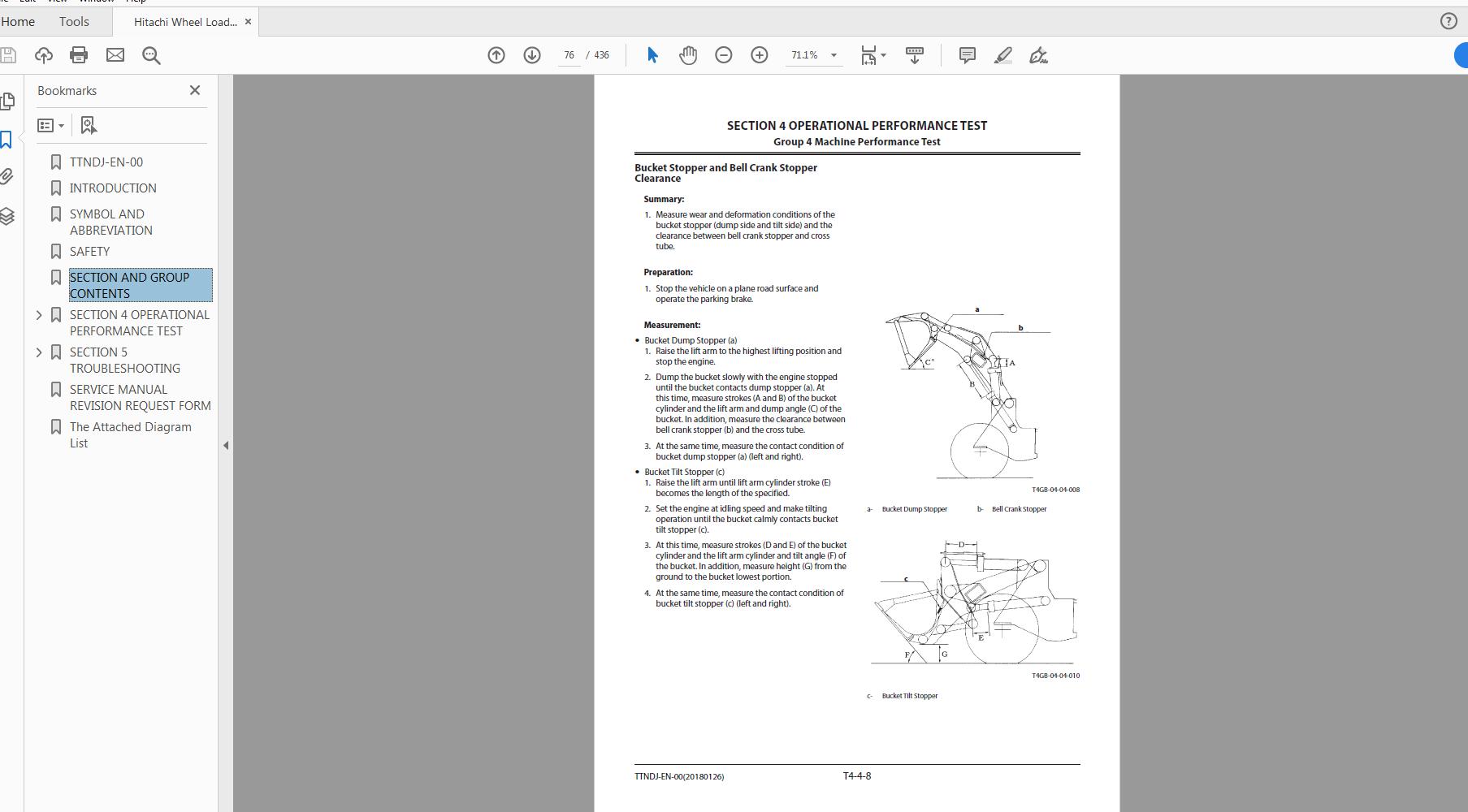The image size is (1468, 812).
Task: Activate the Selection arrow tool
Action: 652,55
